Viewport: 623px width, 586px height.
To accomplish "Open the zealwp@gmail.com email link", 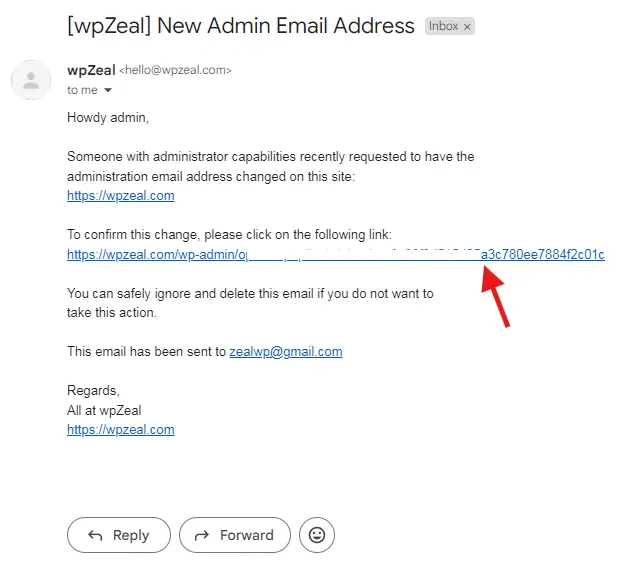I will [x=286, y=352].
